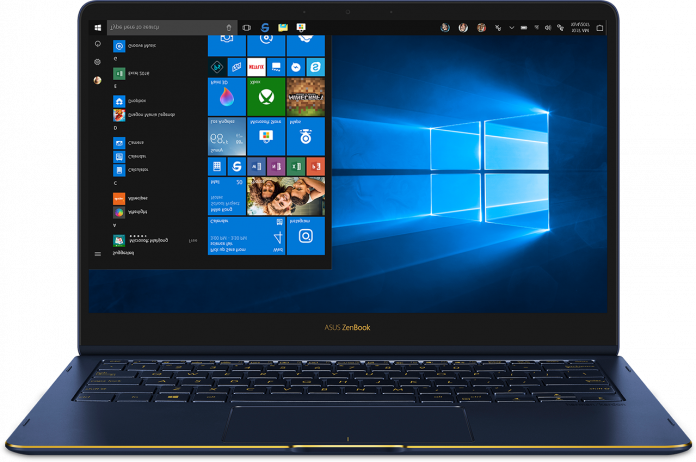This screenshot has width=696, height=462.
Task: Open the Microsoft Store tile
Action: click(266, 136)
